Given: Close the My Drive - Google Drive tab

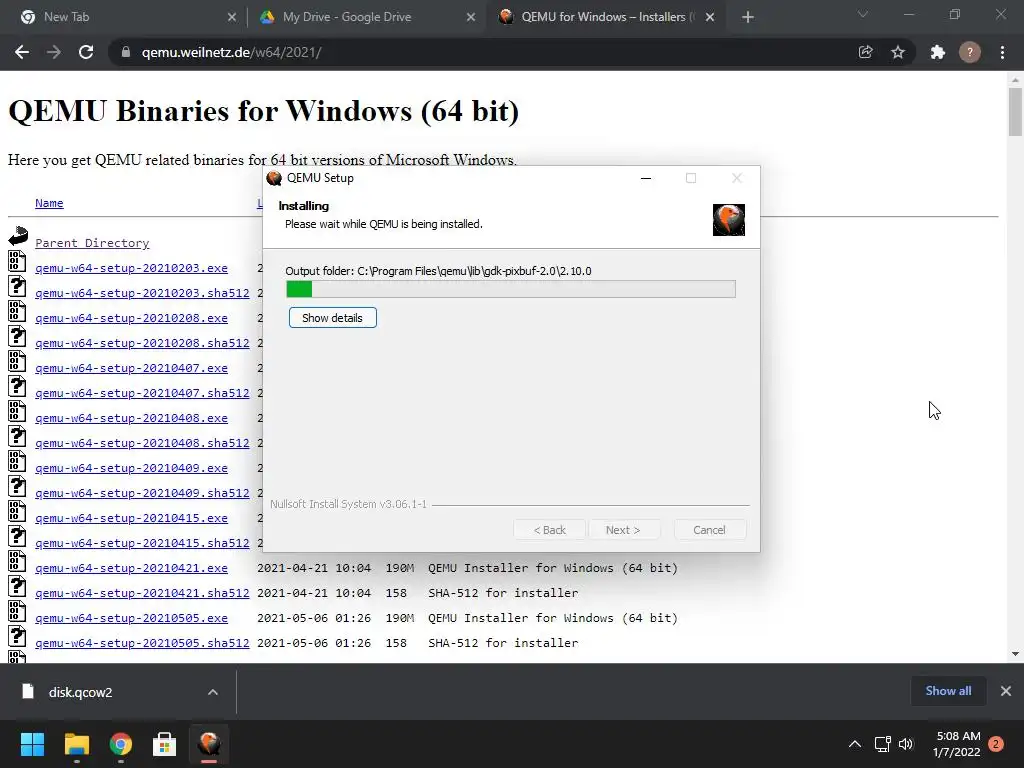Looking at the screenshot, I should click(471, 17).
